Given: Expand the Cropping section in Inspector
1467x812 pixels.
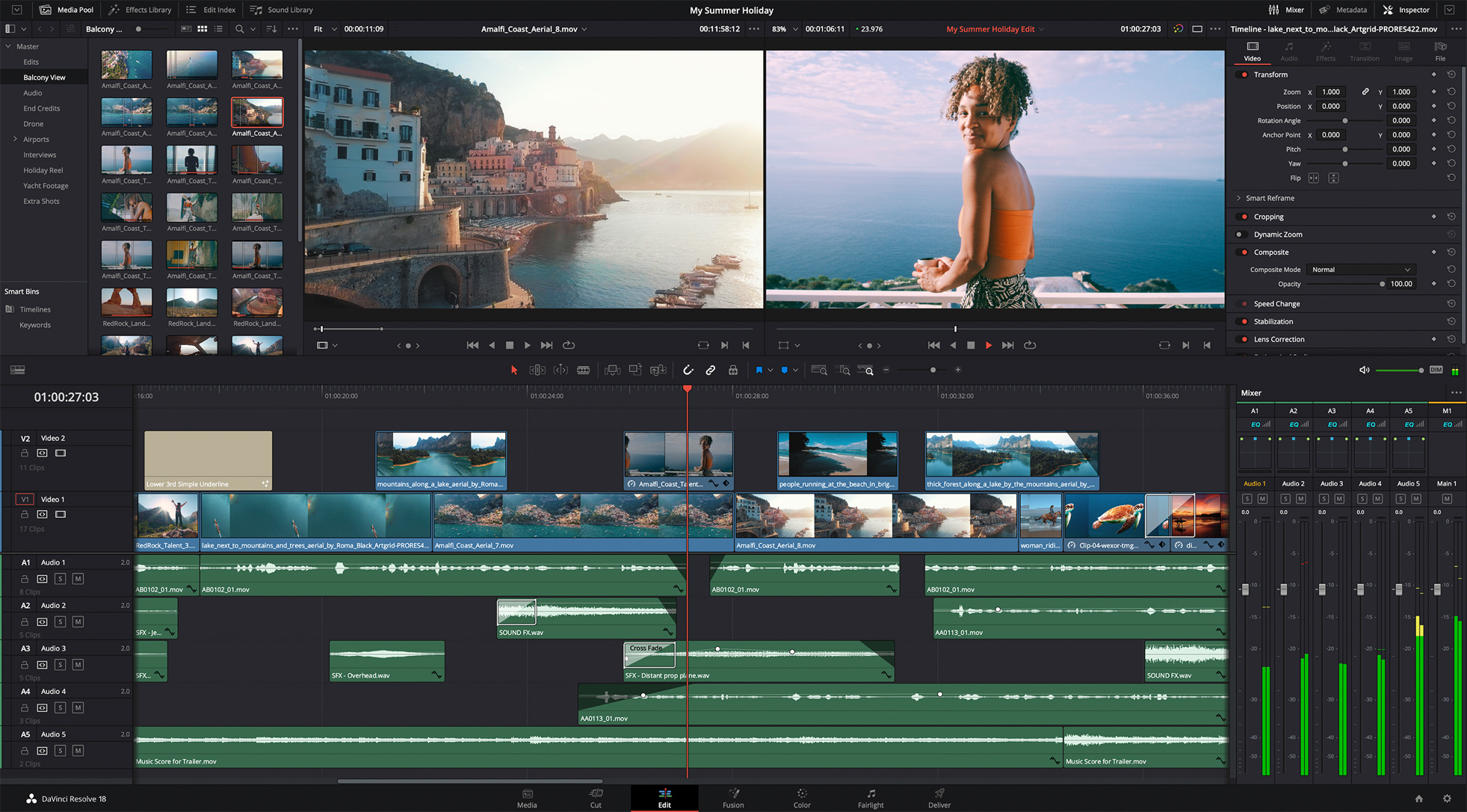Looking at the screenshot, I should [x=1269, y=216].
